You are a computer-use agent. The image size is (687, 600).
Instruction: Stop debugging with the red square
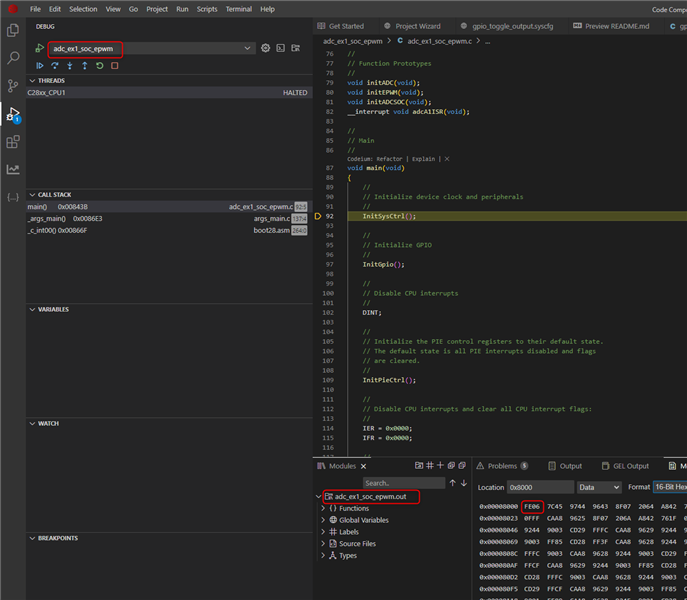point(115,66)
